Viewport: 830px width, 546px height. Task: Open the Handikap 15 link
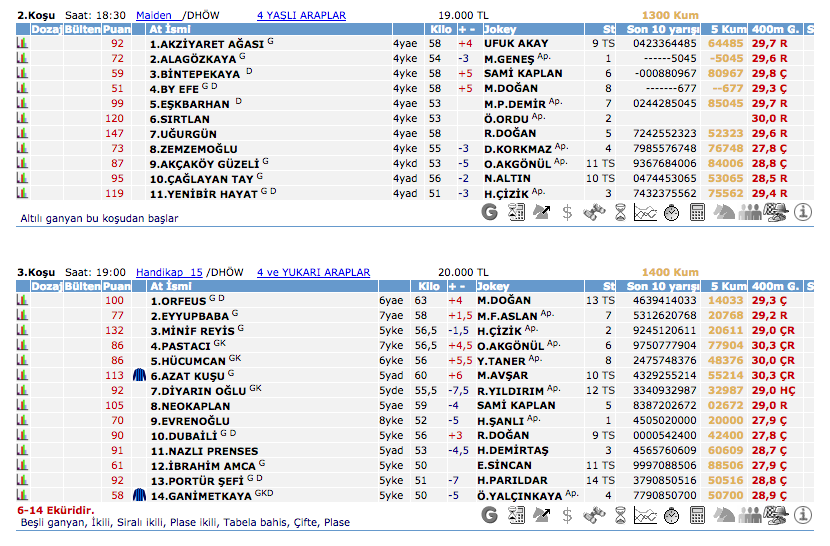coord(169,272)
